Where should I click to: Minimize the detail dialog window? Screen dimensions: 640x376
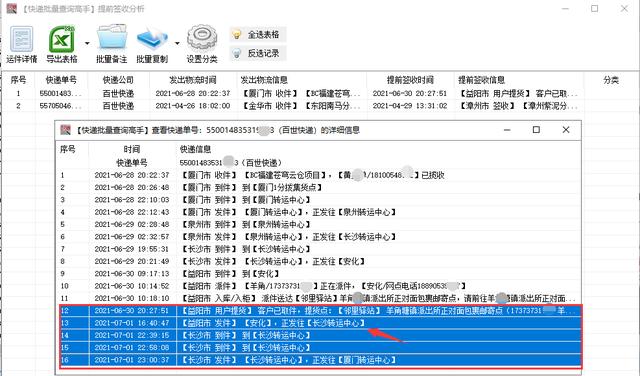507,130
